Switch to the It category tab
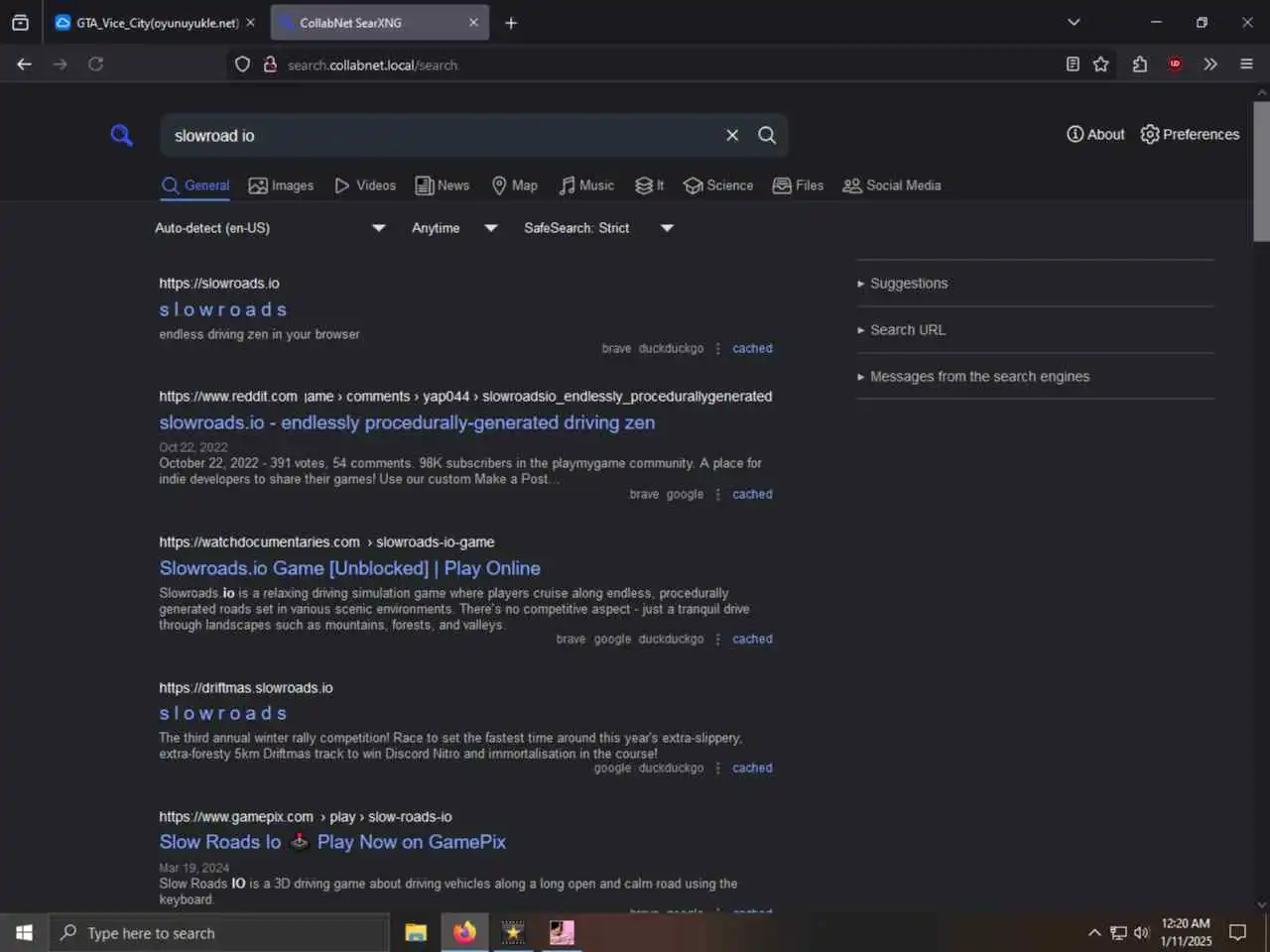This screenshot has height=952, width=1270. click(x=650, y=185)
